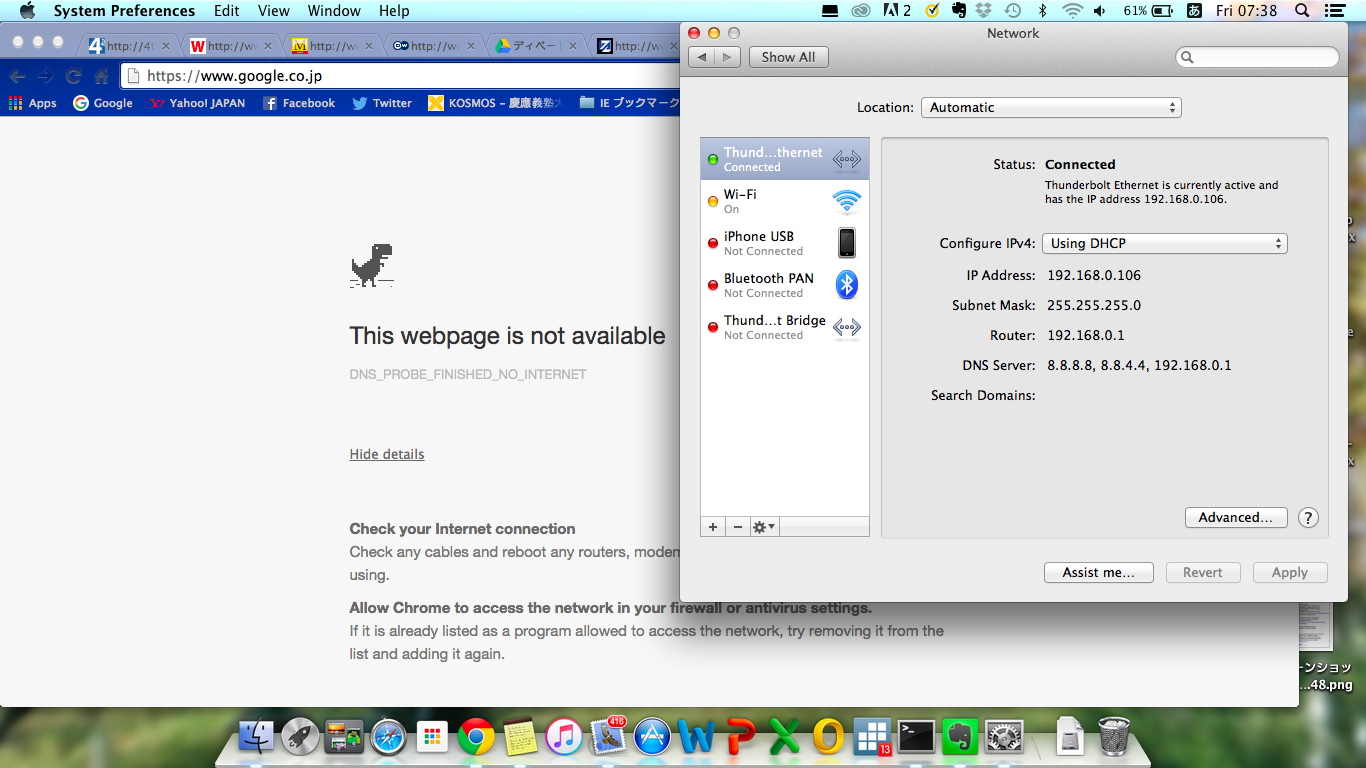Open the Google bookmark in Chrome

(103, 103)
